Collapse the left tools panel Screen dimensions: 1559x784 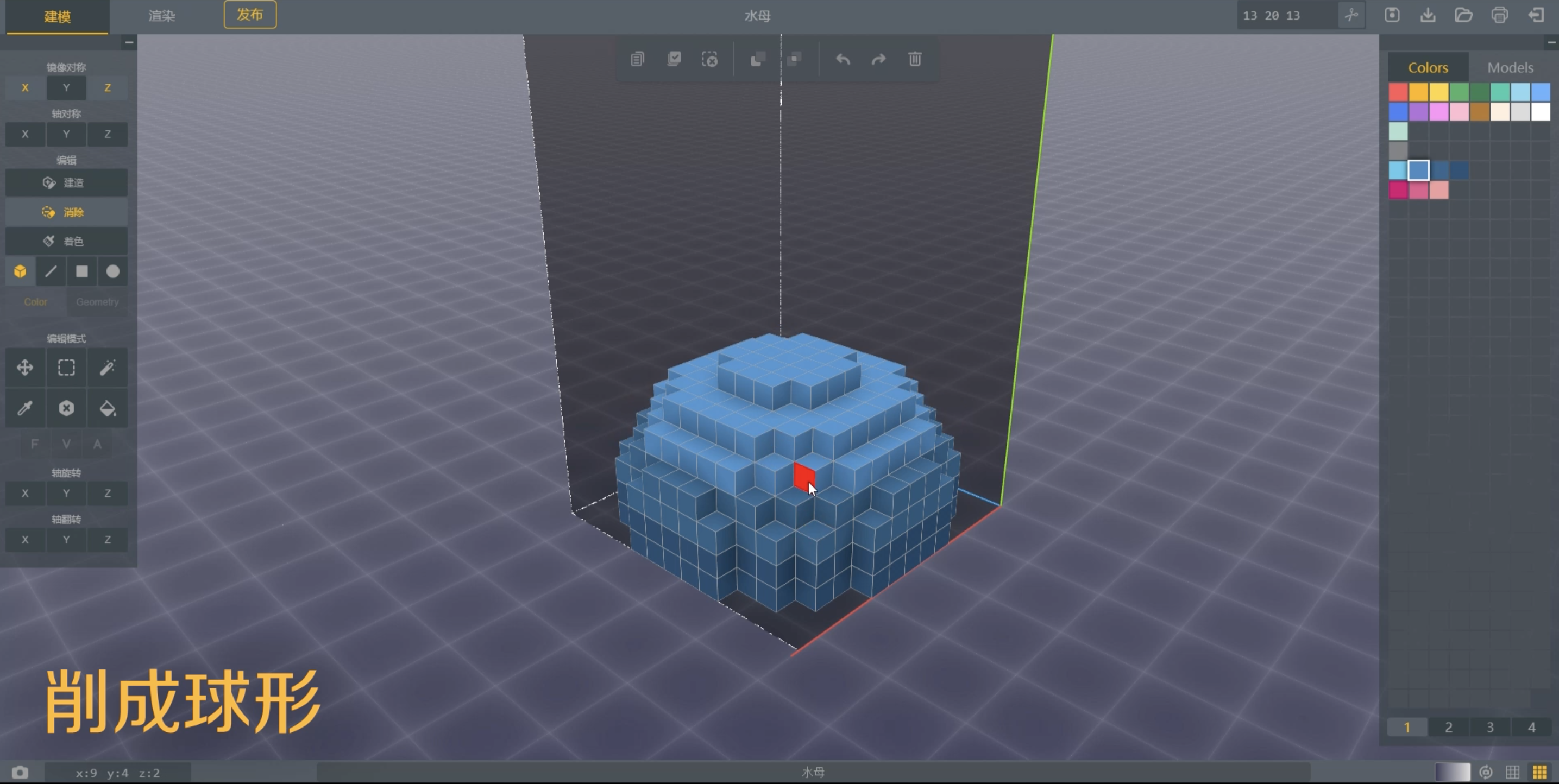pos(129,42)
